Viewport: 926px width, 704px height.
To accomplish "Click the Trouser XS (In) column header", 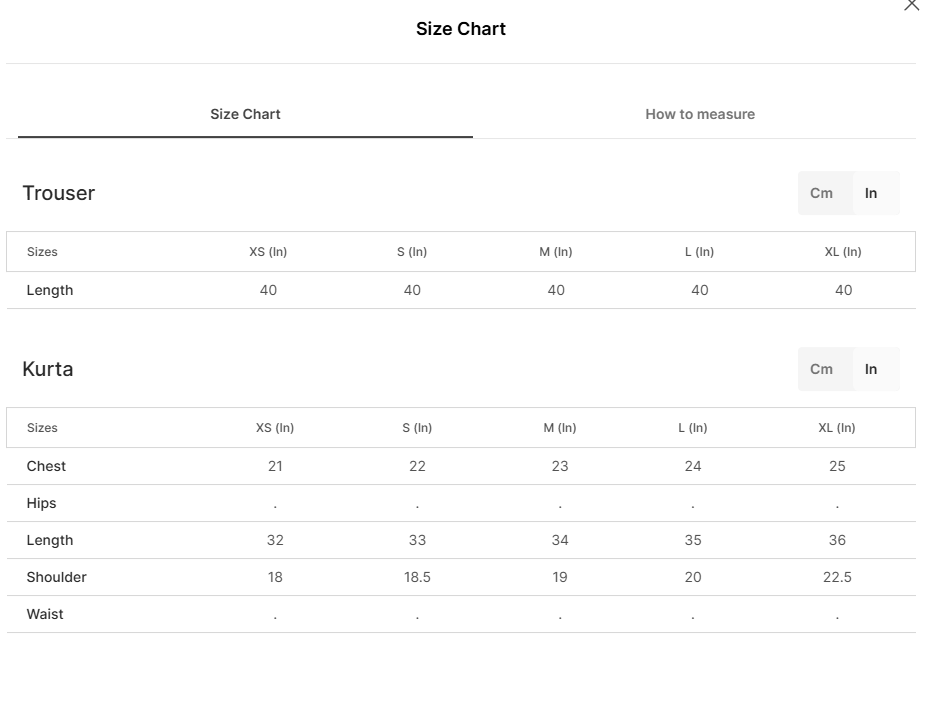I will click(268, 252).
